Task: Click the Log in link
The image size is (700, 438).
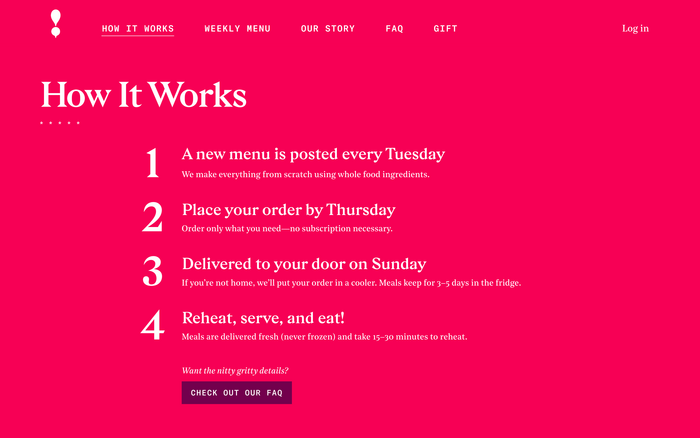Action: [x=635, y=29]
